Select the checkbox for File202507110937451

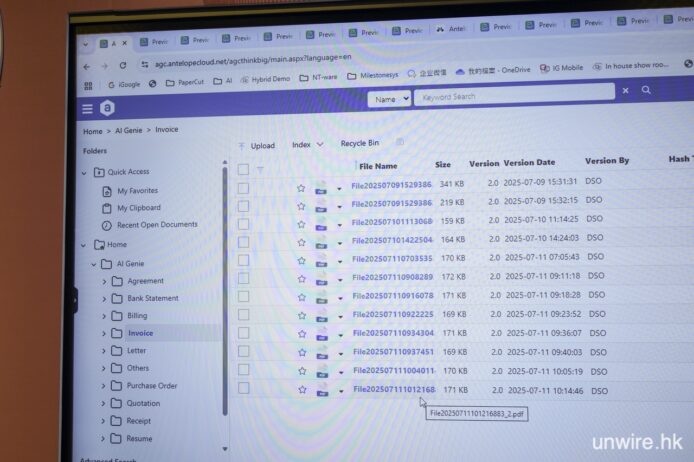[243, 352]
